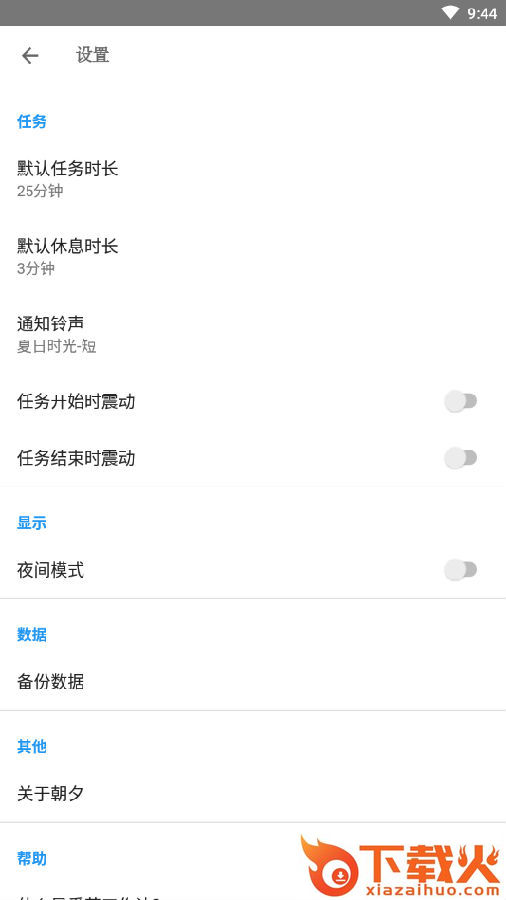Tap the 任务 section header
Image resolution: width=506 pixels, height=900 pixels.
tap(32, 122)
